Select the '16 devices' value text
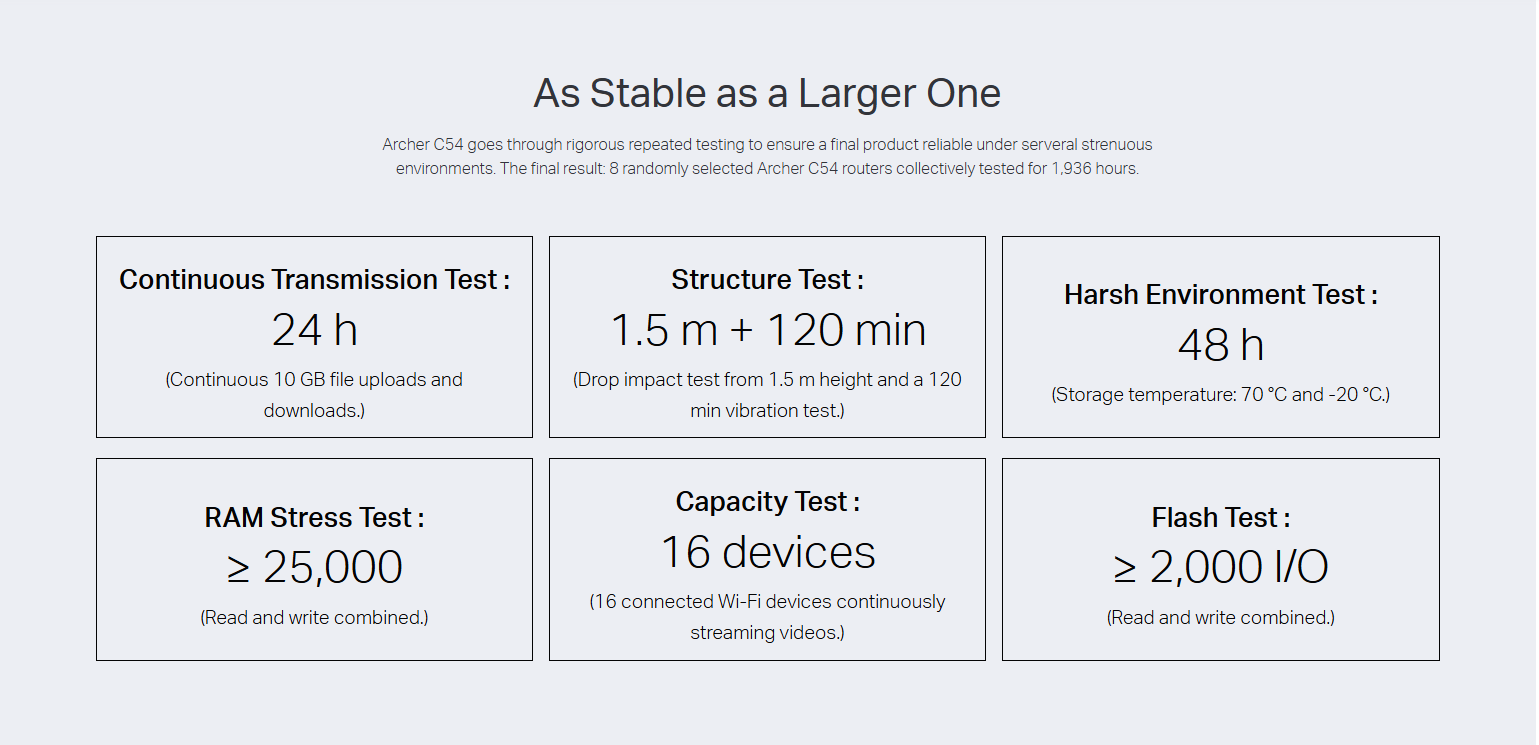This screenshot has width=1539, height=745. coord(767,551)
